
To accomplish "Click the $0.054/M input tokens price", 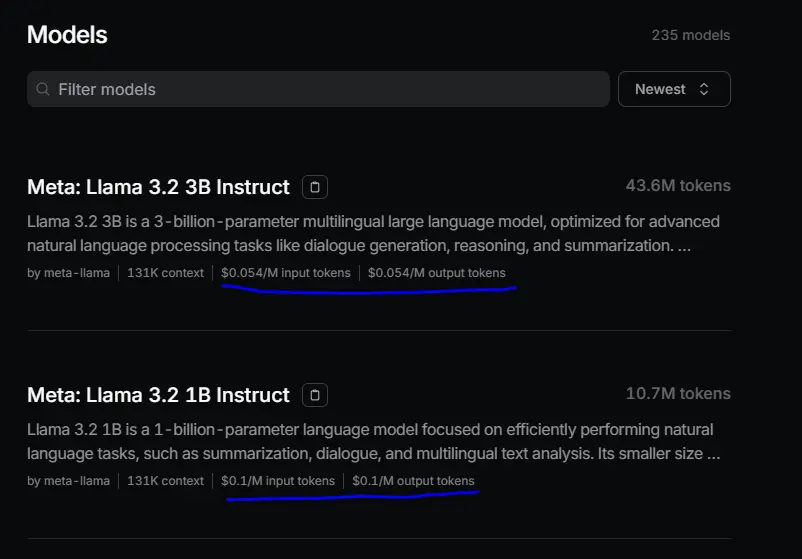I will tap(286, 273).
